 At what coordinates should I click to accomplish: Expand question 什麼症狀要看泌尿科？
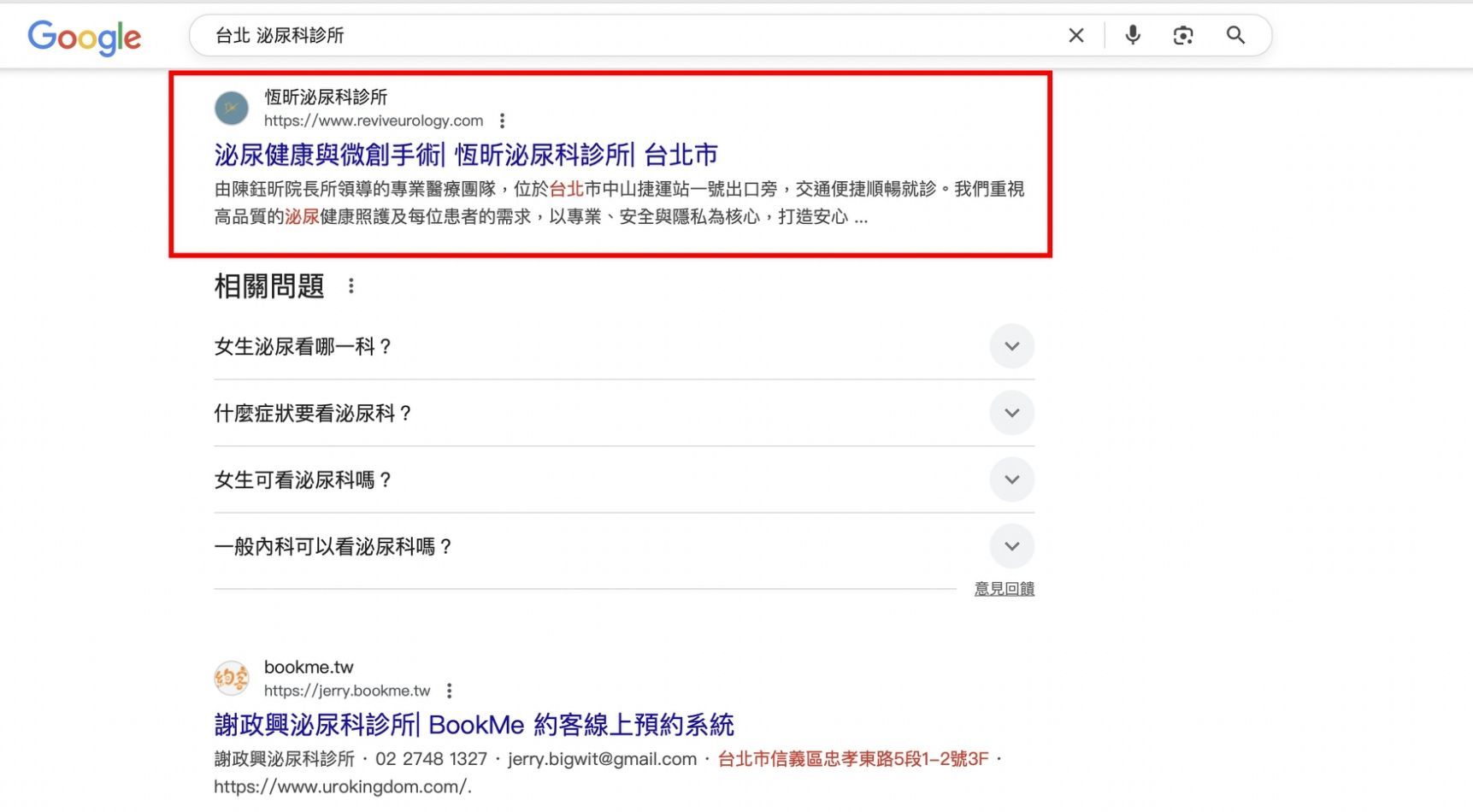pos(624,413)
